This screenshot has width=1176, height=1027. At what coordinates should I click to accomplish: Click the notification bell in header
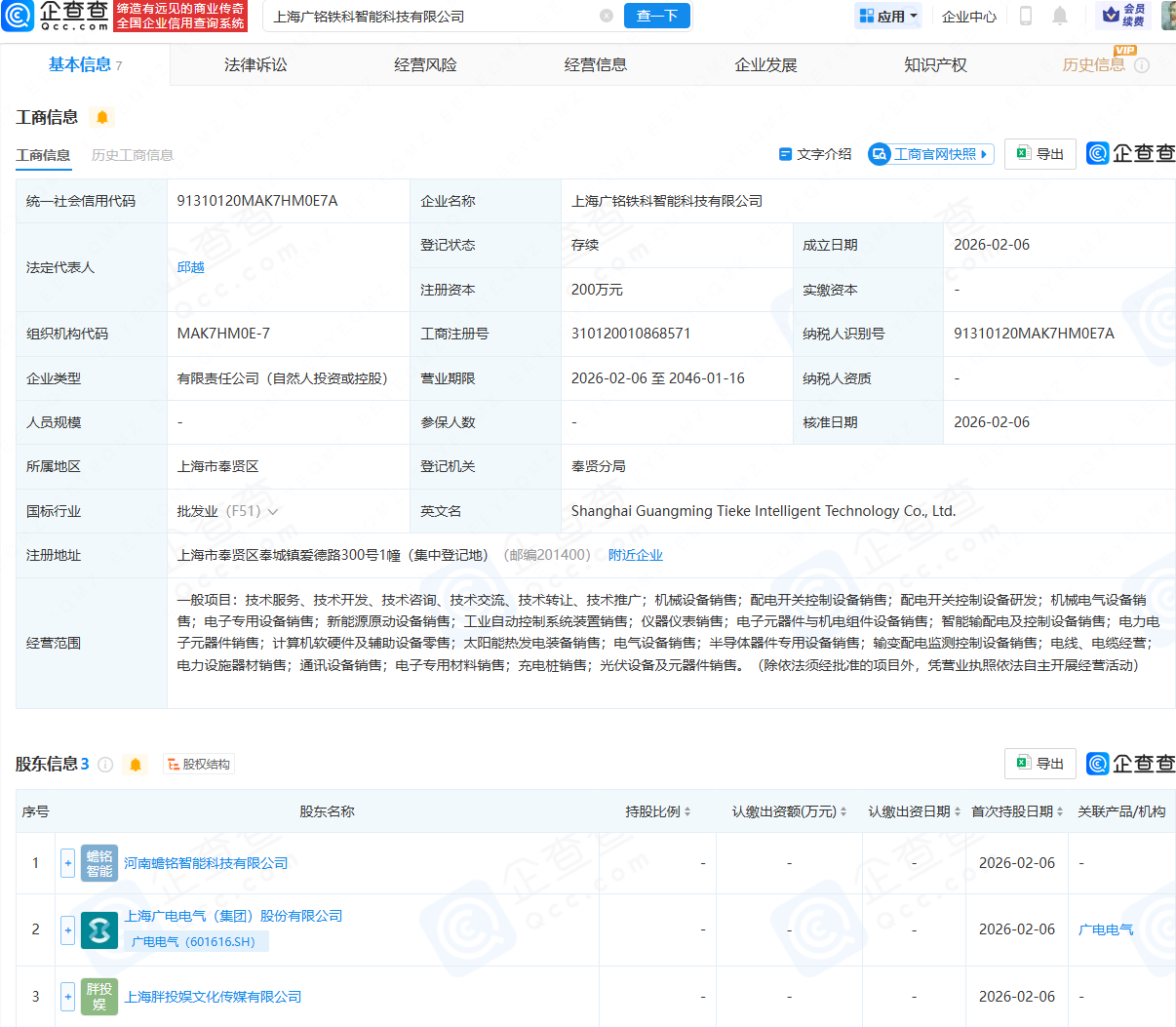click(x=1060, y=16)
